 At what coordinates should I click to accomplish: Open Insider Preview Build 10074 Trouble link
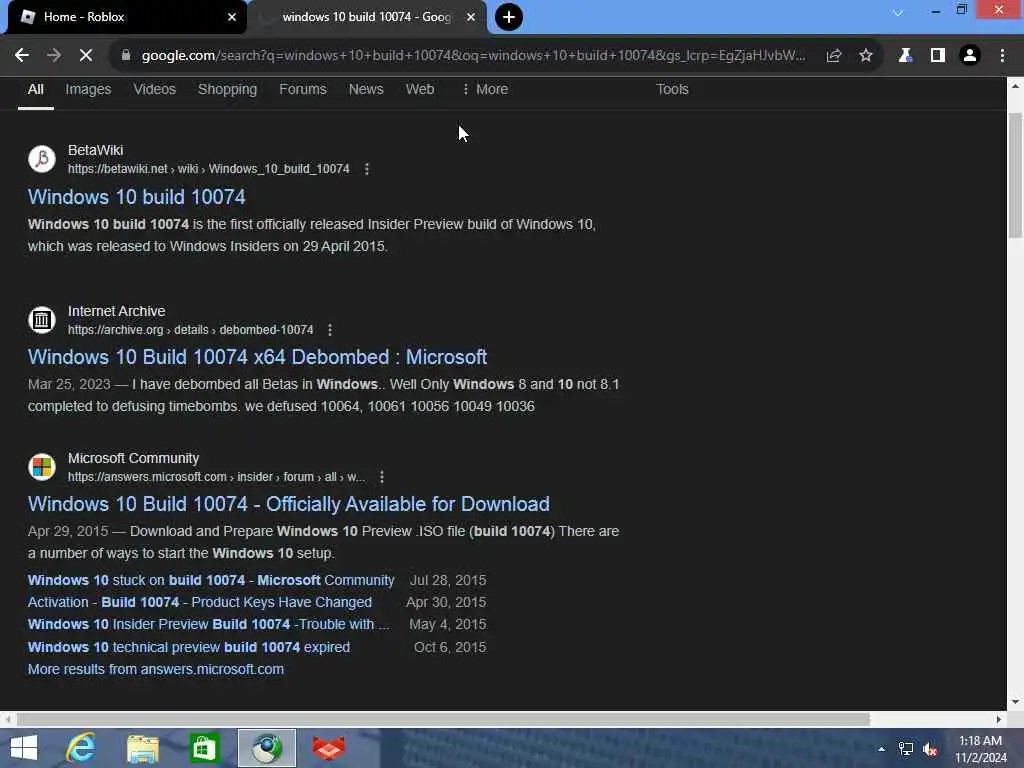point(208,624)
